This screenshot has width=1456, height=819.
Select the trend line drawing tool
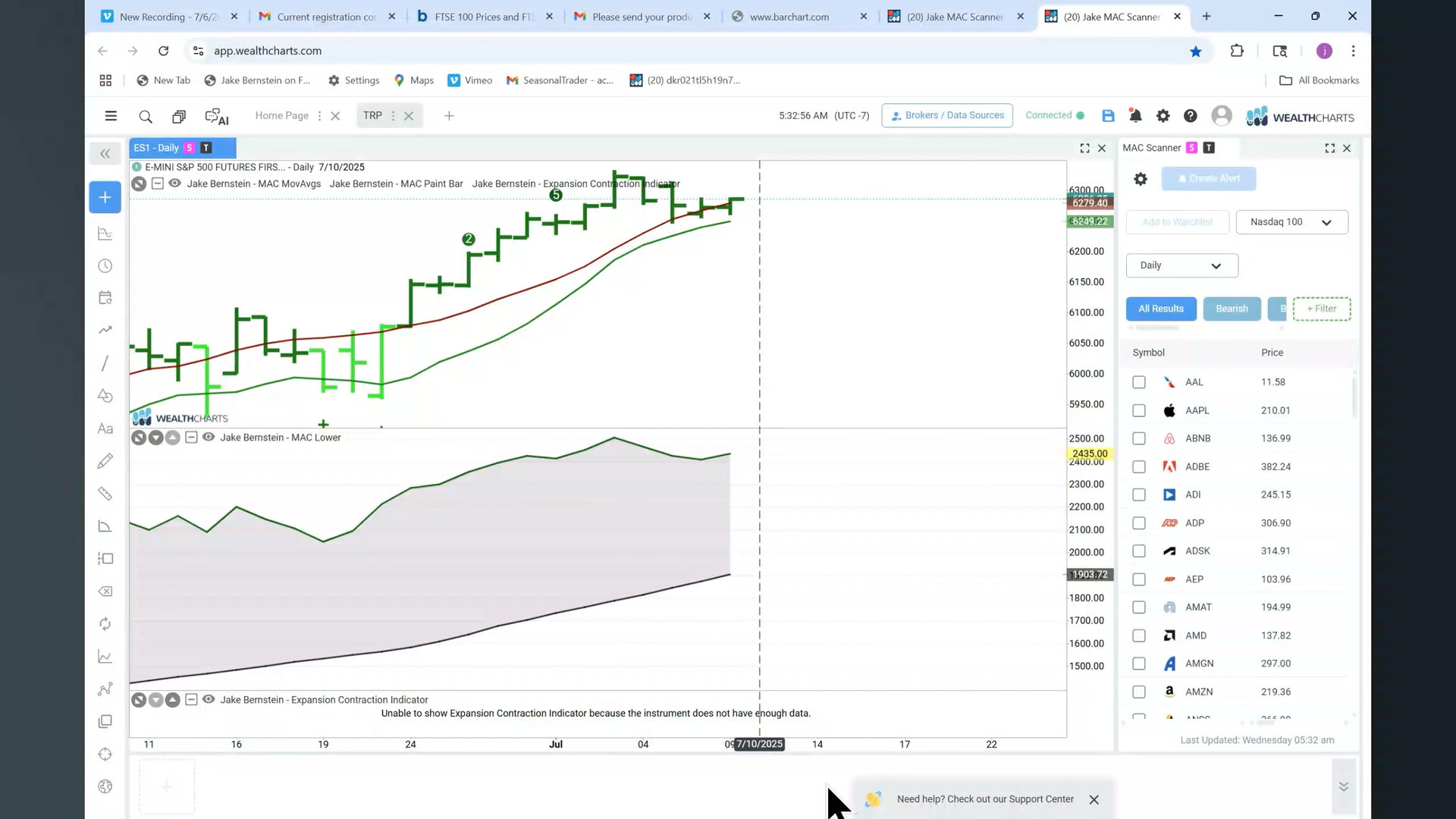(105, 363)
